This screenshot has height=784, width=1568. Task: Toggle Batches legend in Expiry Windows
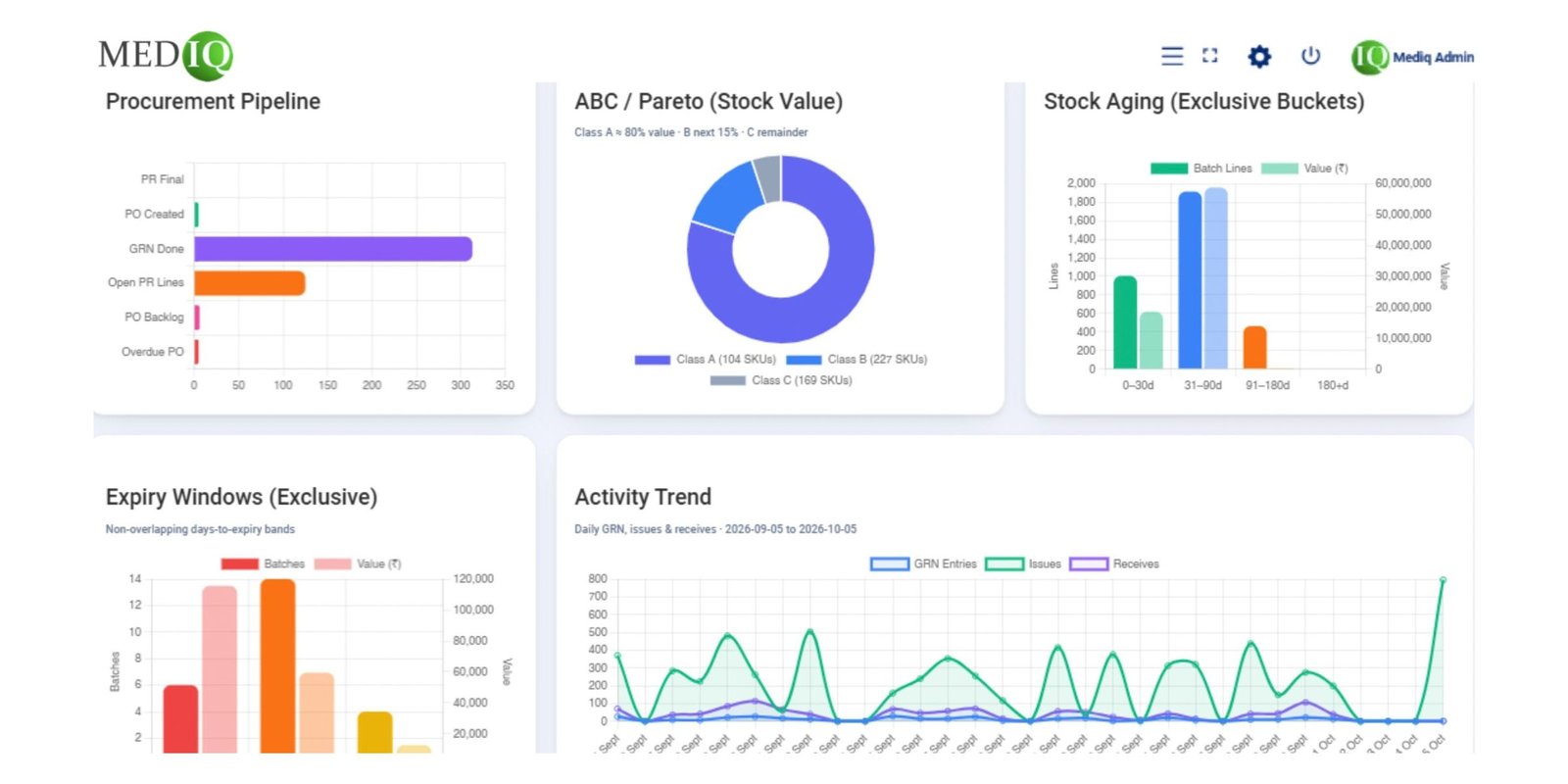click(263, 563)
